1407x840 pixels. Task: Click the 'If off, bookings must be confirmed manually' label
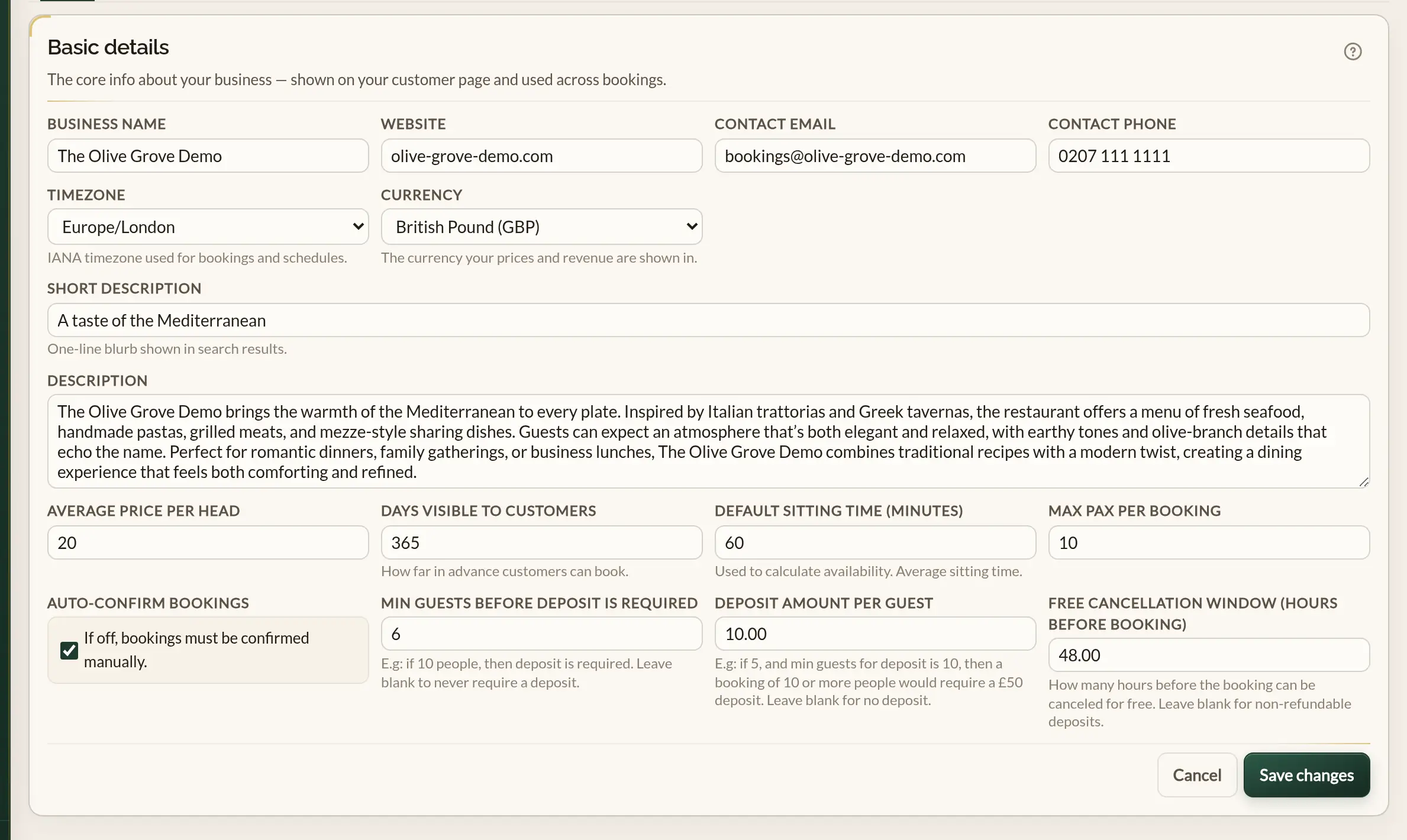[x=196, y=650]
